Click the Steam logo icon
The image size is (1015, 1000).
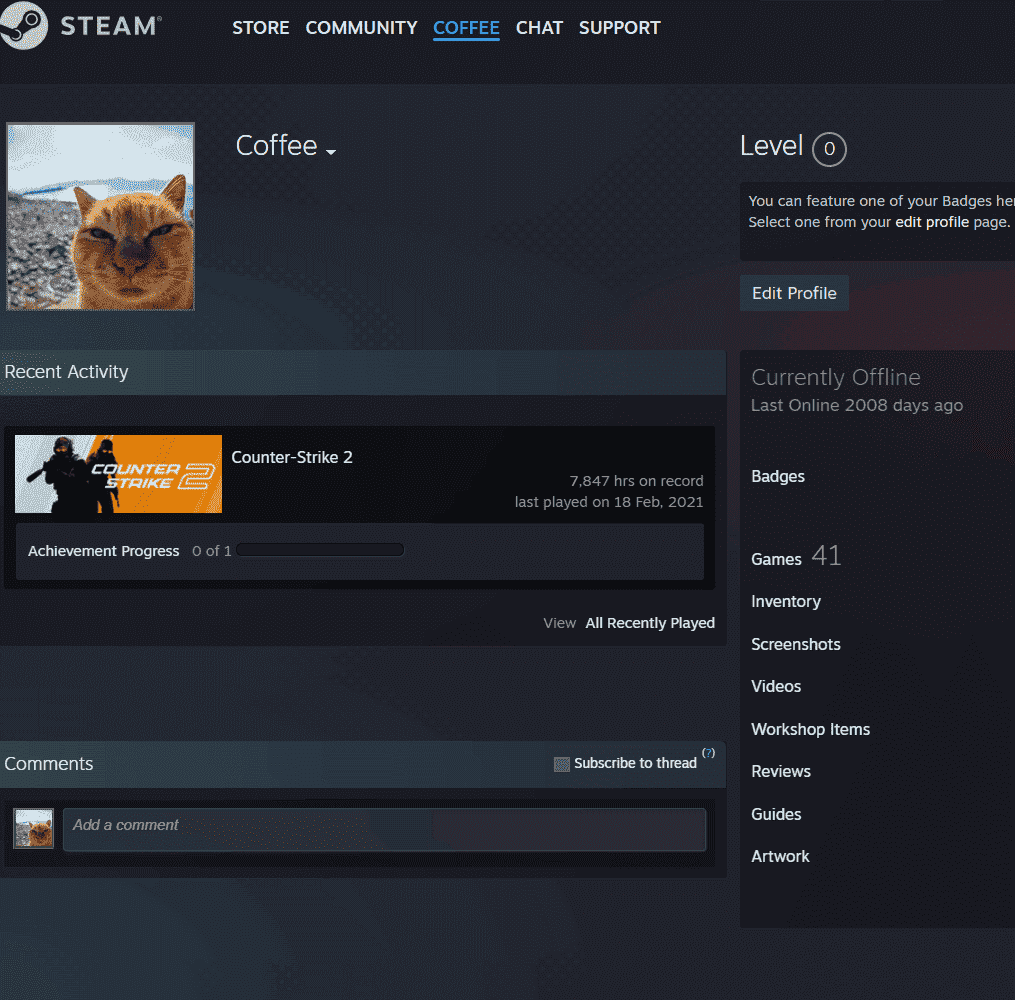pos(23,26)
